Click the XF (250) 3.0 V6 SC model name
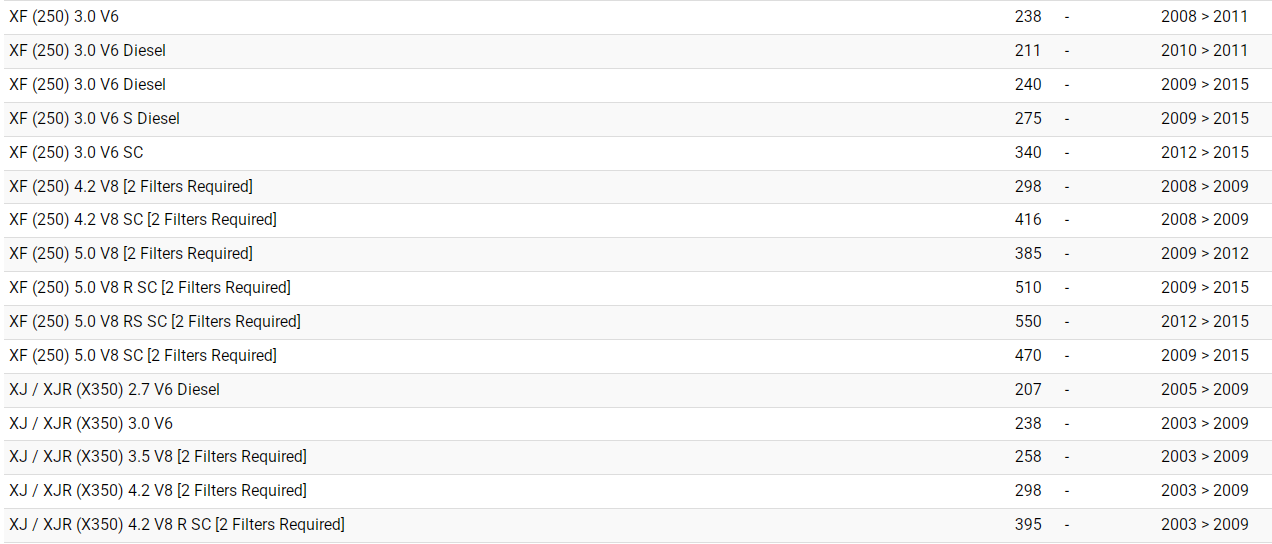The height and width of the screenshot is (544, 1272). (x=76, y=152)
